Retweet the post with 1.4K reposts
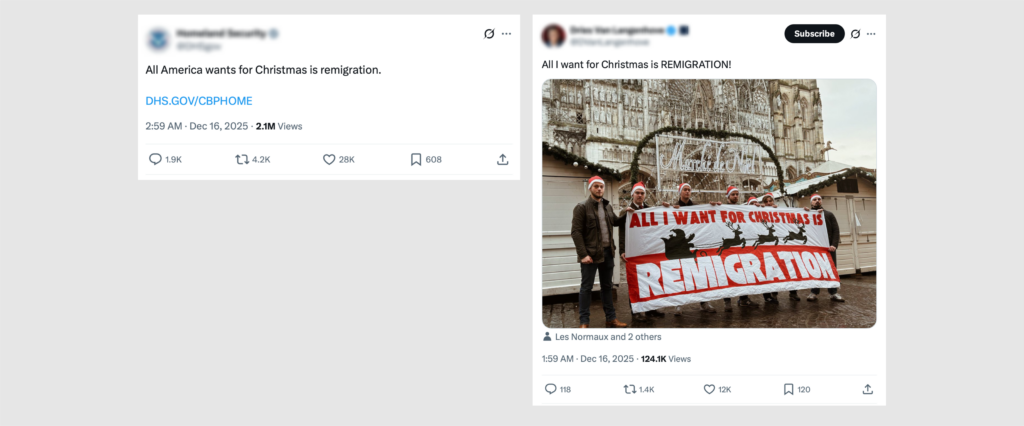Screen dimensions: 1024x426 click(x=630, y=389)
